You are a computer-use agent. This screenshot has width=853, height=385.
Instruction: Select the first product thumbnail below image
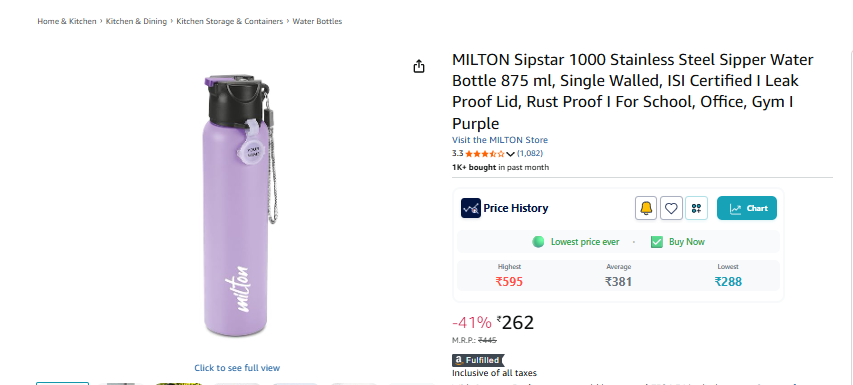(x=63, y=383)
